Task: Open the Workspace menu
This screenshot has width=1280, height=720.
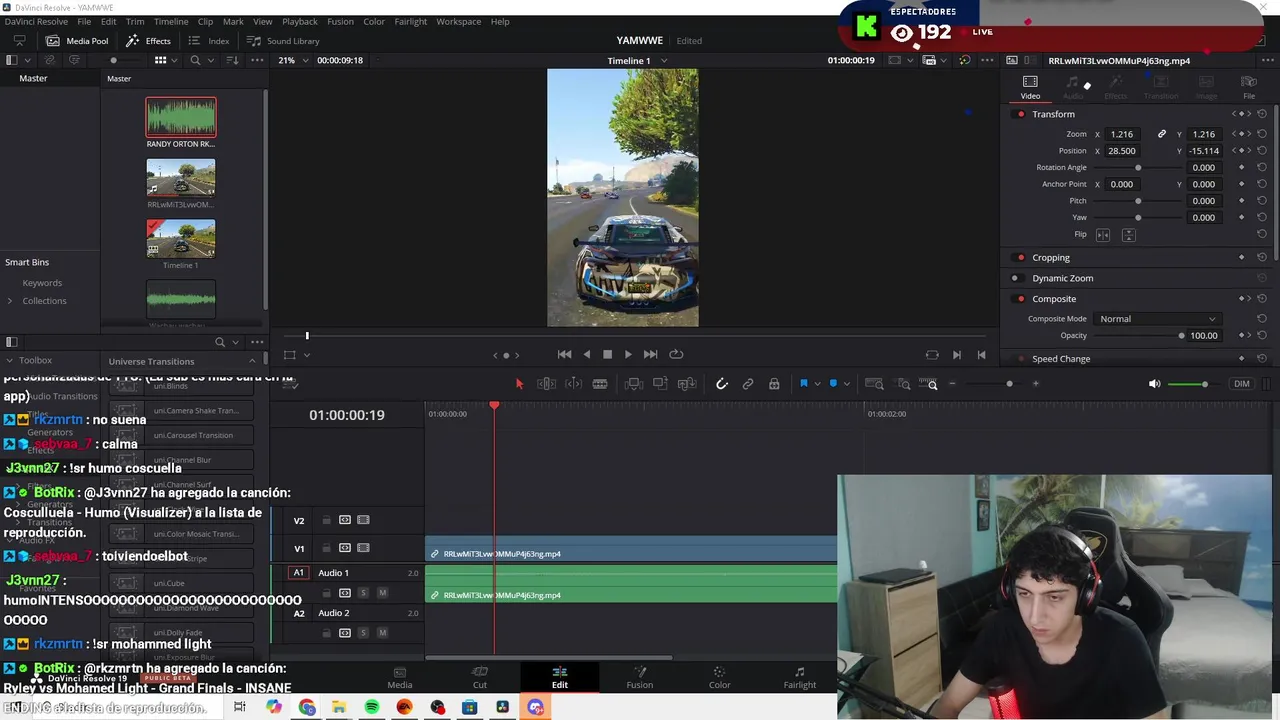Action: [458, 21]
